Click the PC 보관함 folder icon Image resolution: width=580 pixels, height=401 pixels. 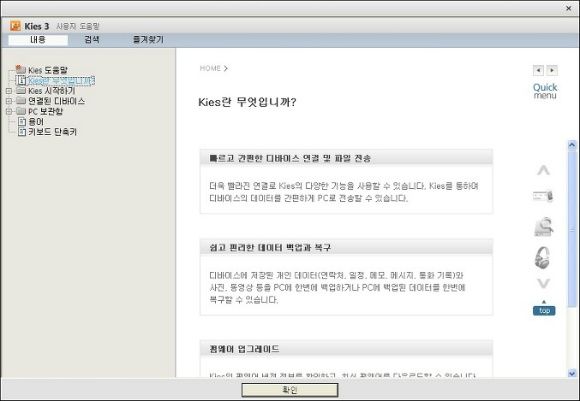pos(21,111)
